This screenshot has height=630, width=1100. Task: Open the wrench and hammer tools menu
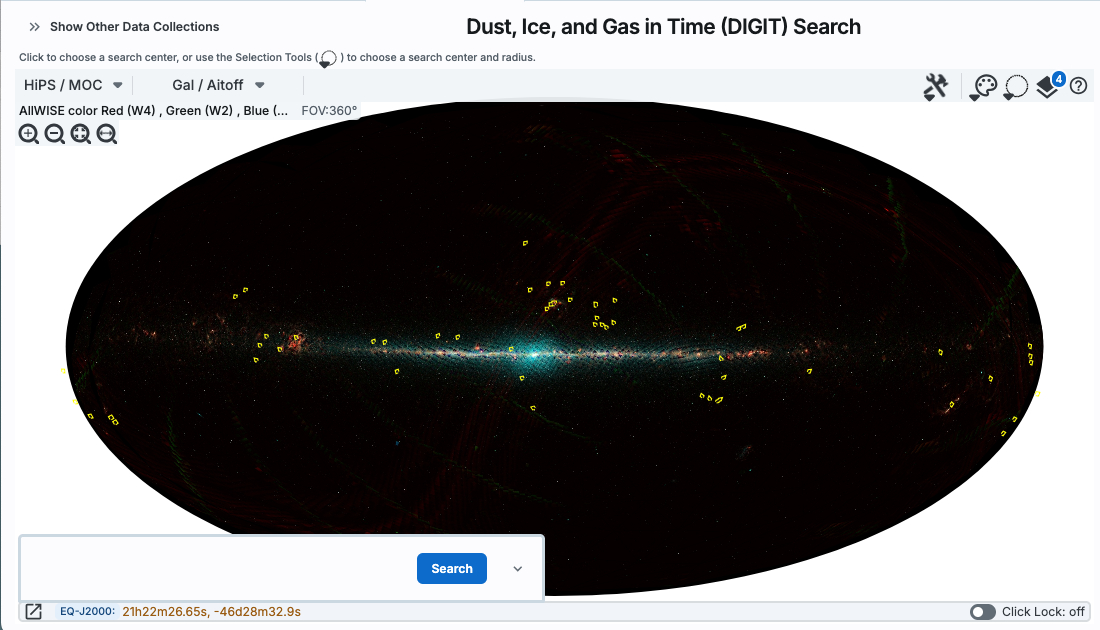(935, 87)
